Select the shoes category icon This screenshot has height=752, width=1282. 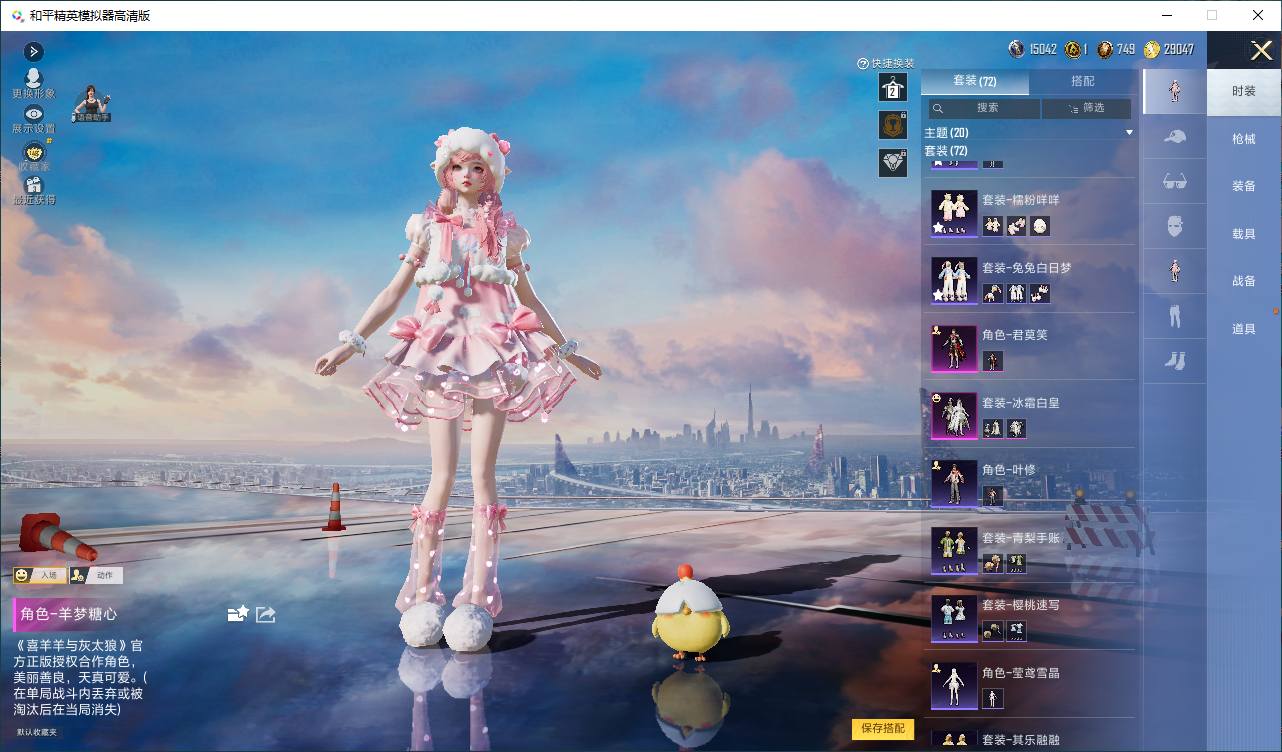point(1175,360)
